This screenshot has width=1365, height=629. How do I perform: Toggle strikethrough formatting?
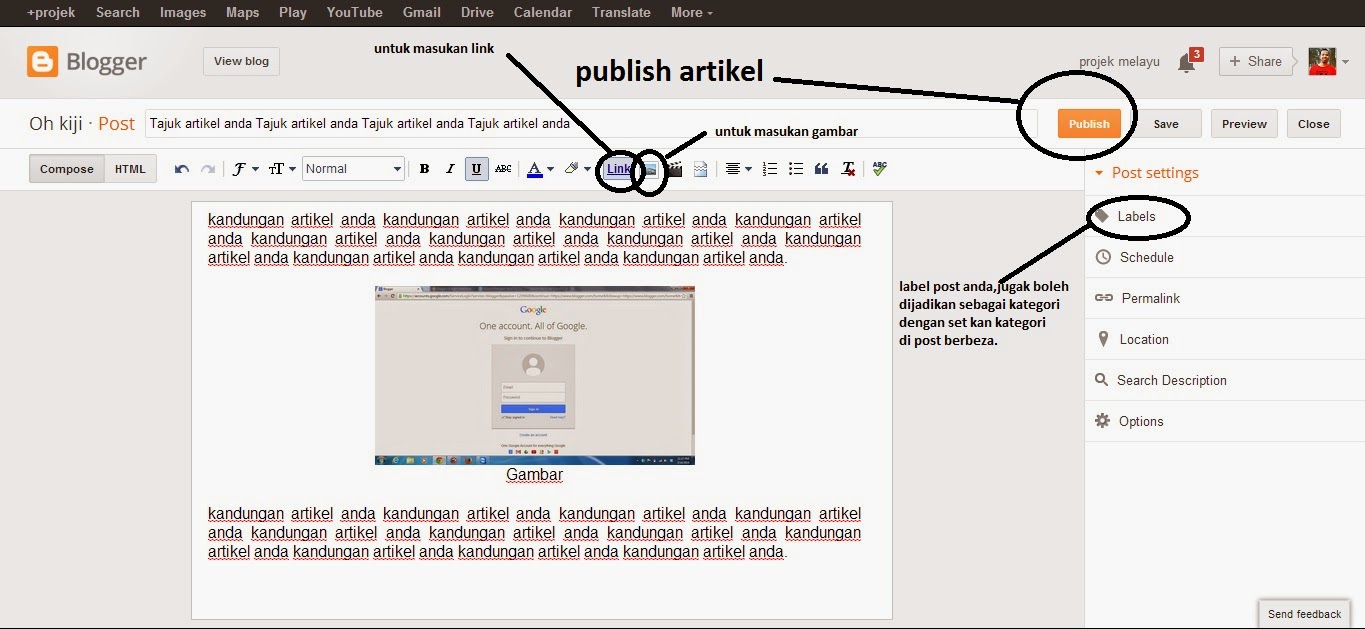[x=503, y=168]
